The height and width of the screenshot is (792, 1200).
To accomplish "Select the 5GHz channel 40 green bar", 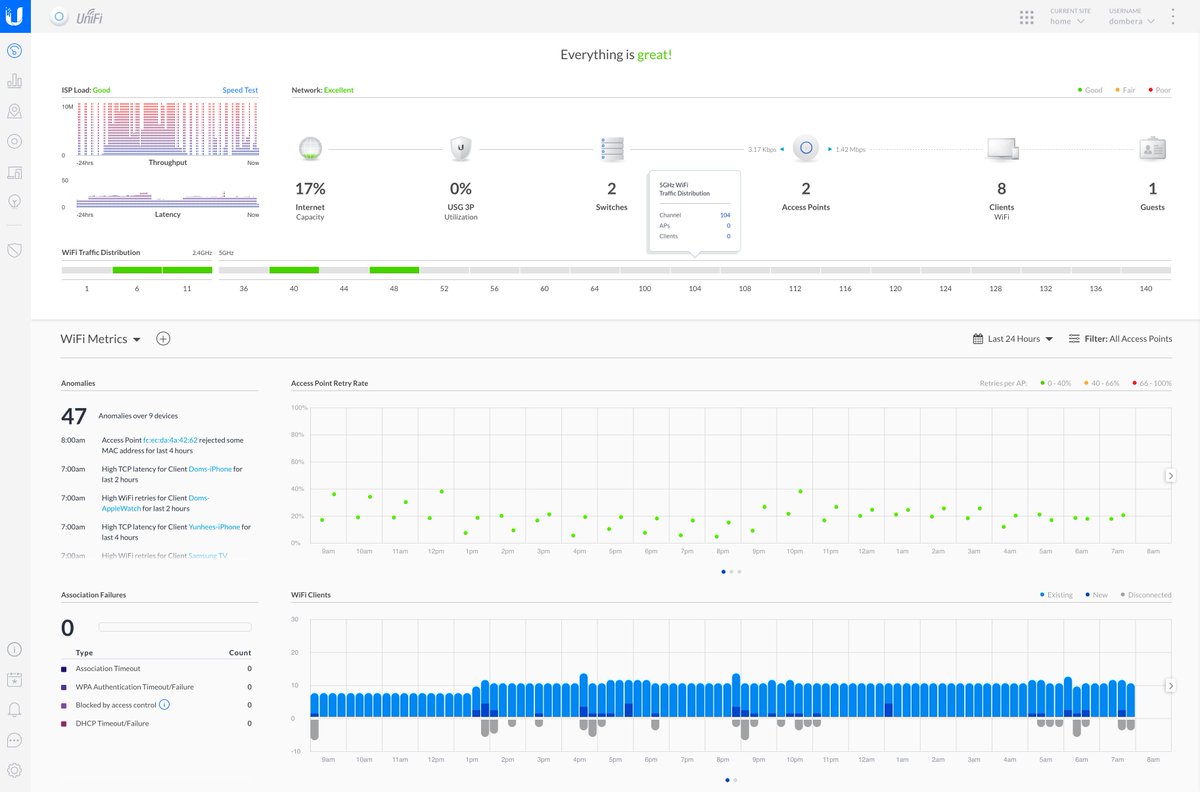I will (x=294, y=270).
